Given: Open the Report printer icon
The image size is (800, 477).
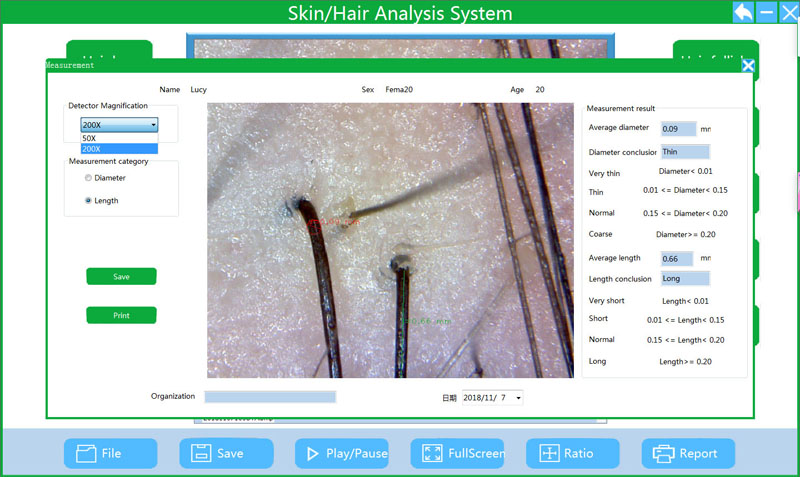Looking at the screenshot, I should pos(663,454).
